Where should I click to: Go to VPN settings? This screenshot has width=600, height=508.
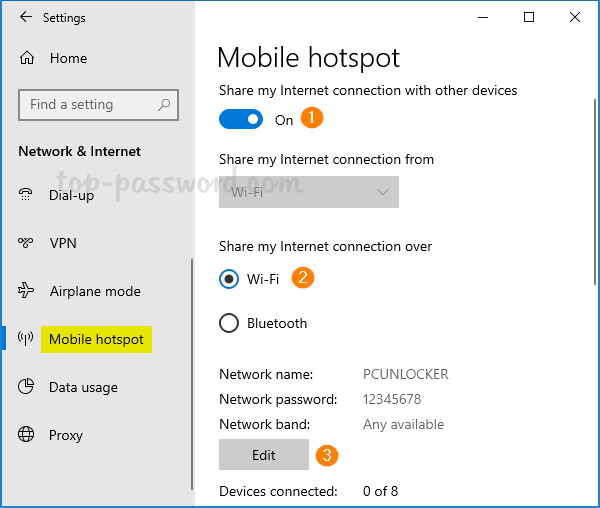pos(63,243)
